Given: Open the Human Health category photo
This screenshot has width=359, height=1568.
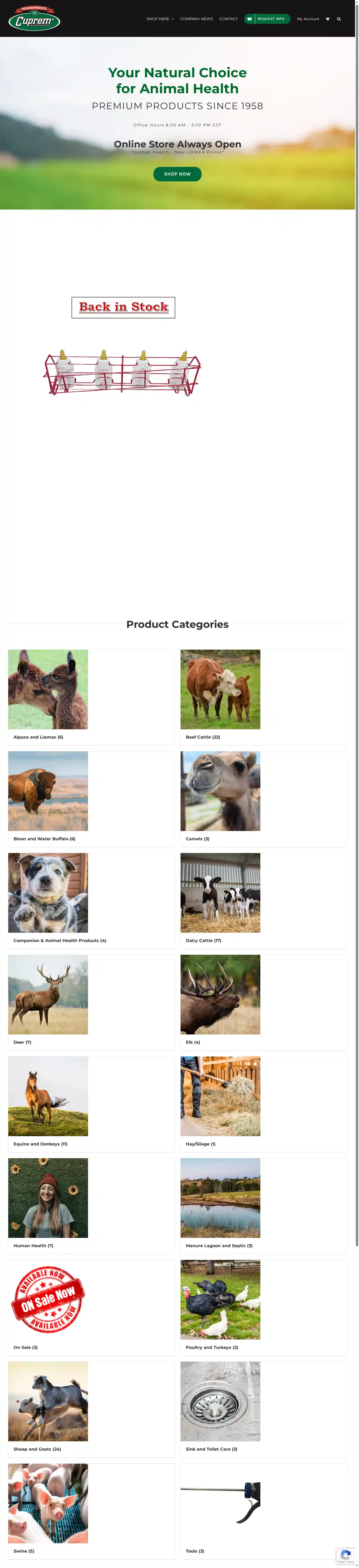Looking at the screenshot, I should click(48, 1198).
